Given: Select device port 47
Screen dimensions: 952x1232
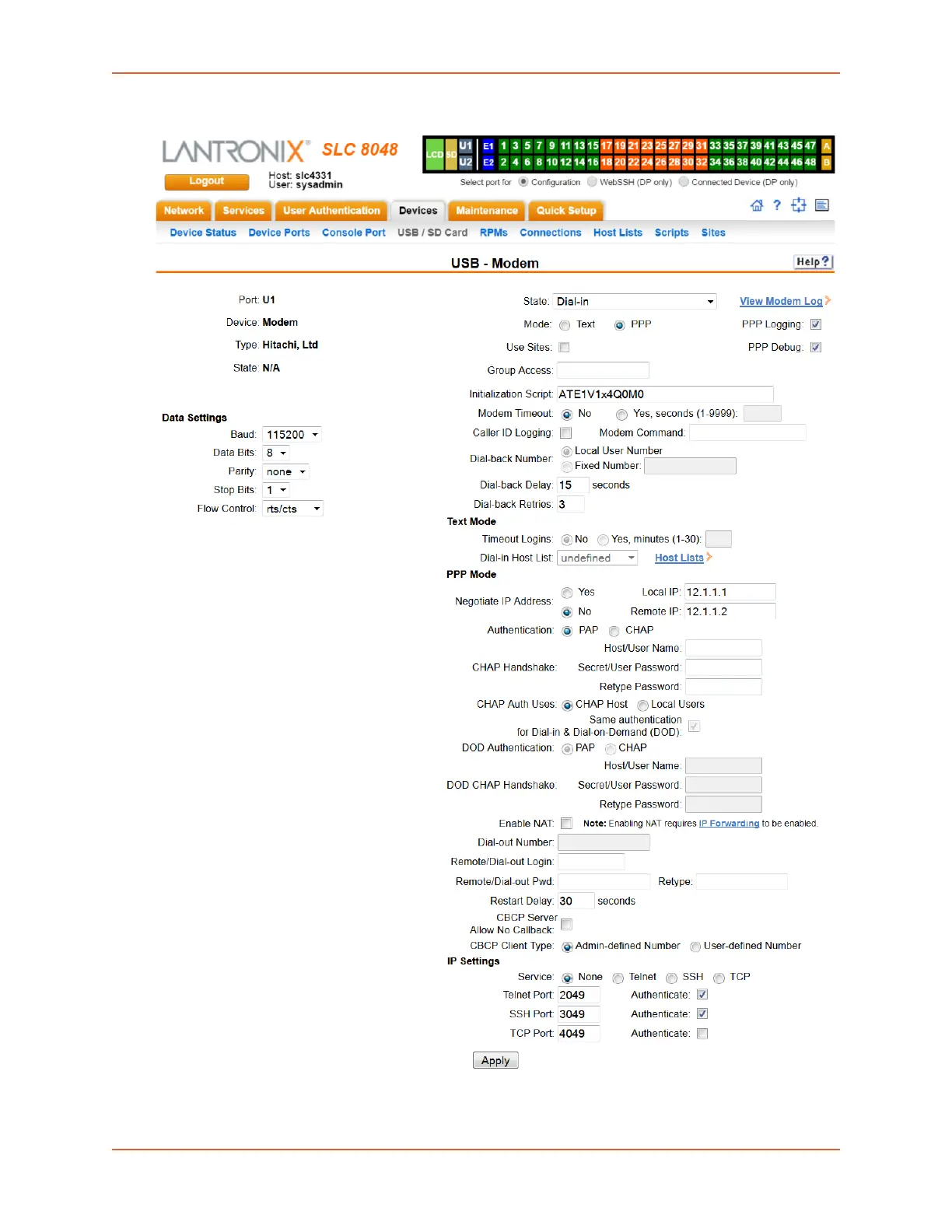Looking at the screenshot, I should coord(810,145).
